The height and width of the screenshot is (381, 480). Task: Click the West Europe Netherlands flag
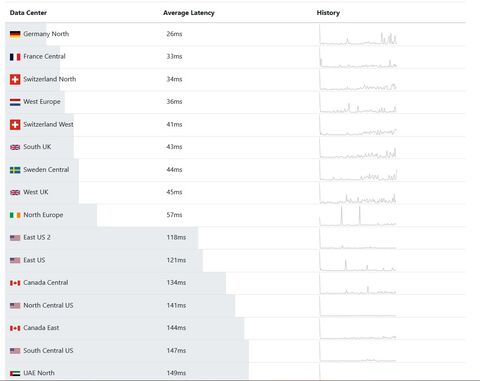(x=15, y=102)
